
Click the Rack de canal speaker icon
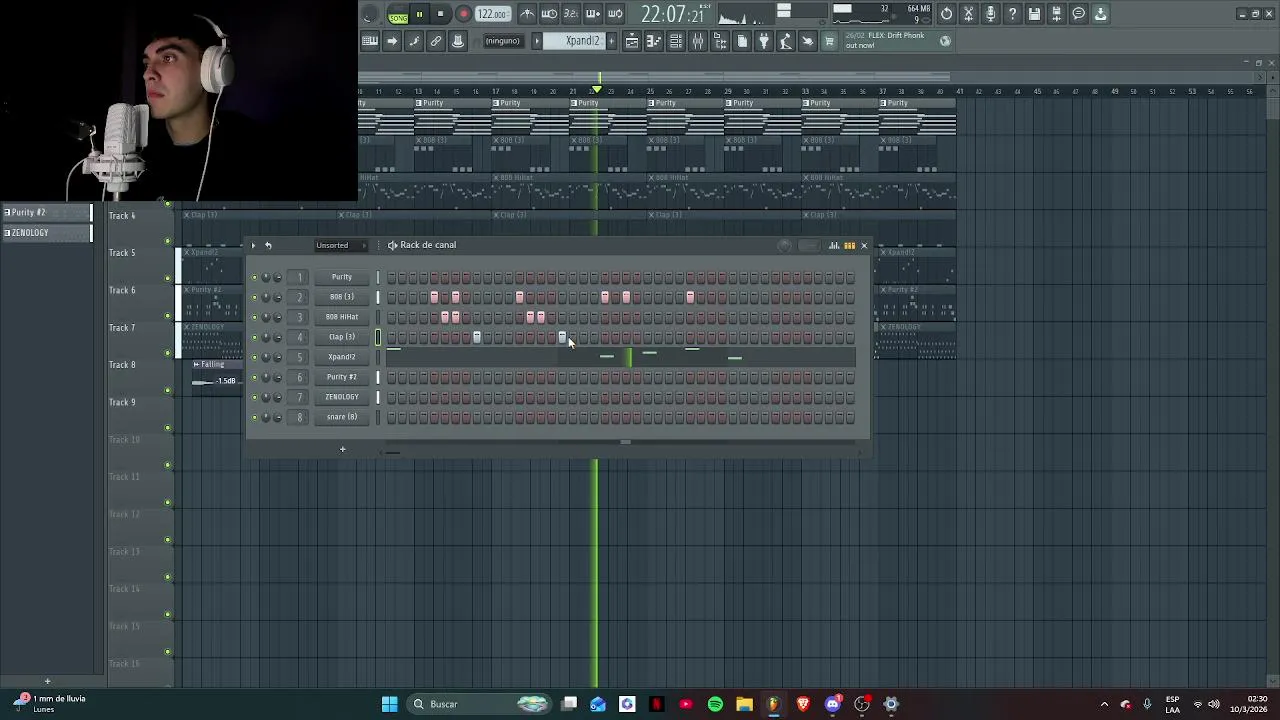pyautogui.click(x=393, y=245)
